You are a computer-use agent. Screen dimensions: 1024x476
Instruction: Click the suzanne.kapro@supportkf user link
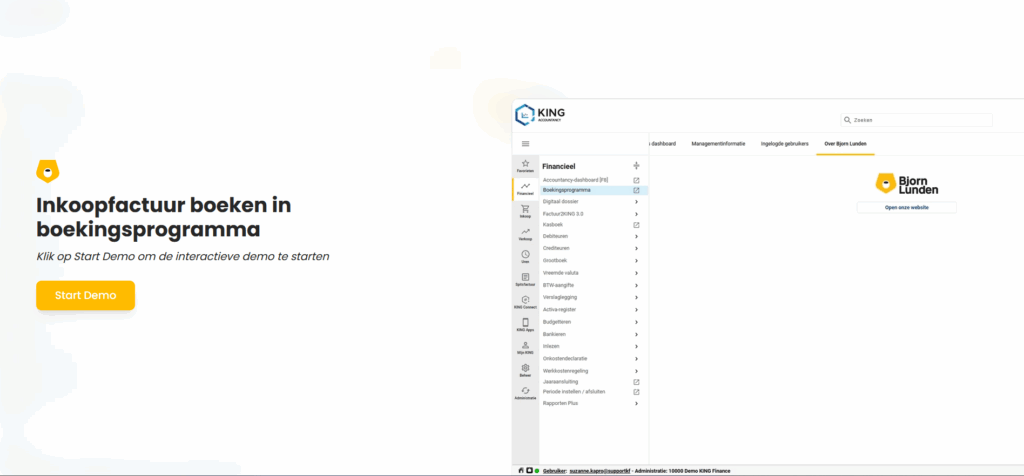598,471
